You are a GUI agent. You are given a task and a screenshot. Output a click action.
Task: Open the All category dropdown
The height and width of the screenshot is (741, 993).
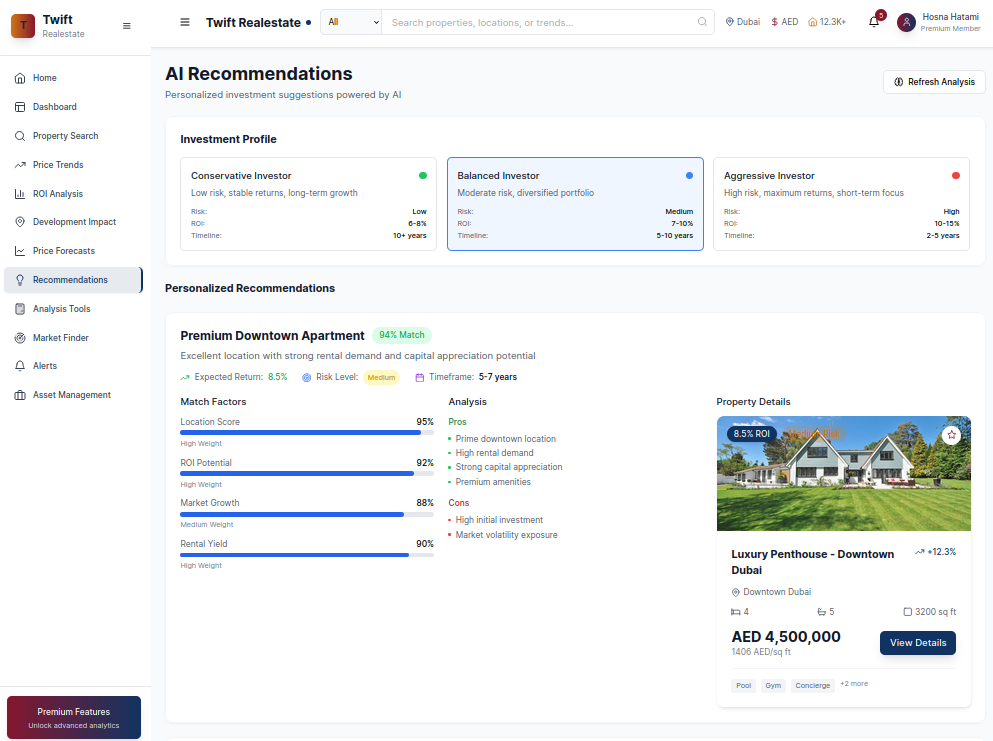point(351,22)
